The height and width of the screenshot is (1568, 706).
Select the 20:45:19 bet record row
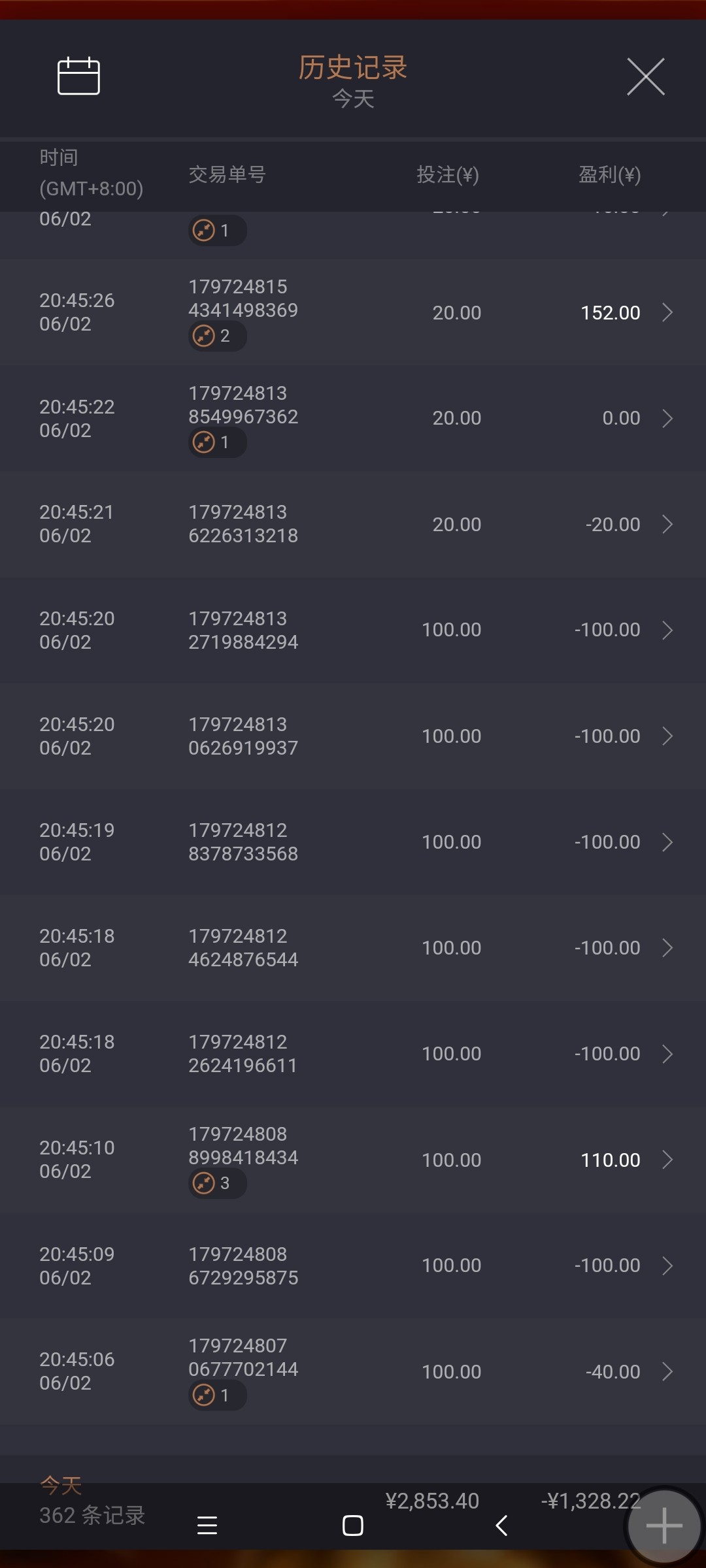pos(353,842)
